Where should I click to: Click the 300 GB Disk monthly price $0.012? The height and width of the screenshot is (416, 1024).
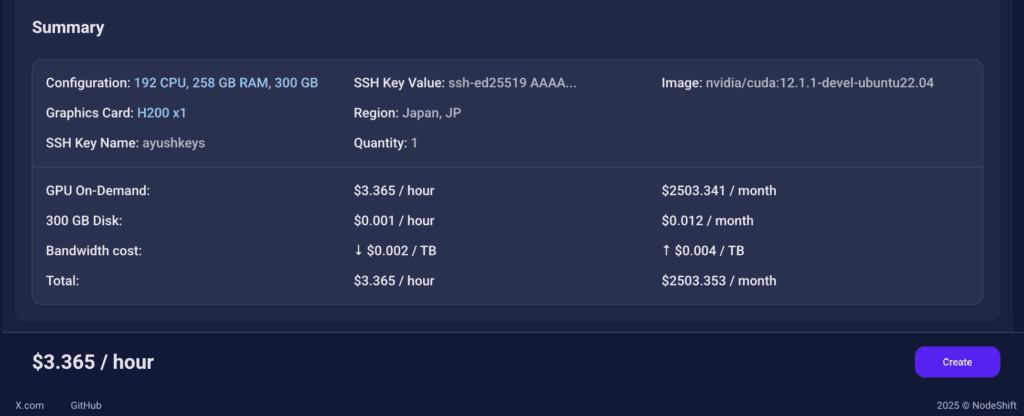click(707, 220)
